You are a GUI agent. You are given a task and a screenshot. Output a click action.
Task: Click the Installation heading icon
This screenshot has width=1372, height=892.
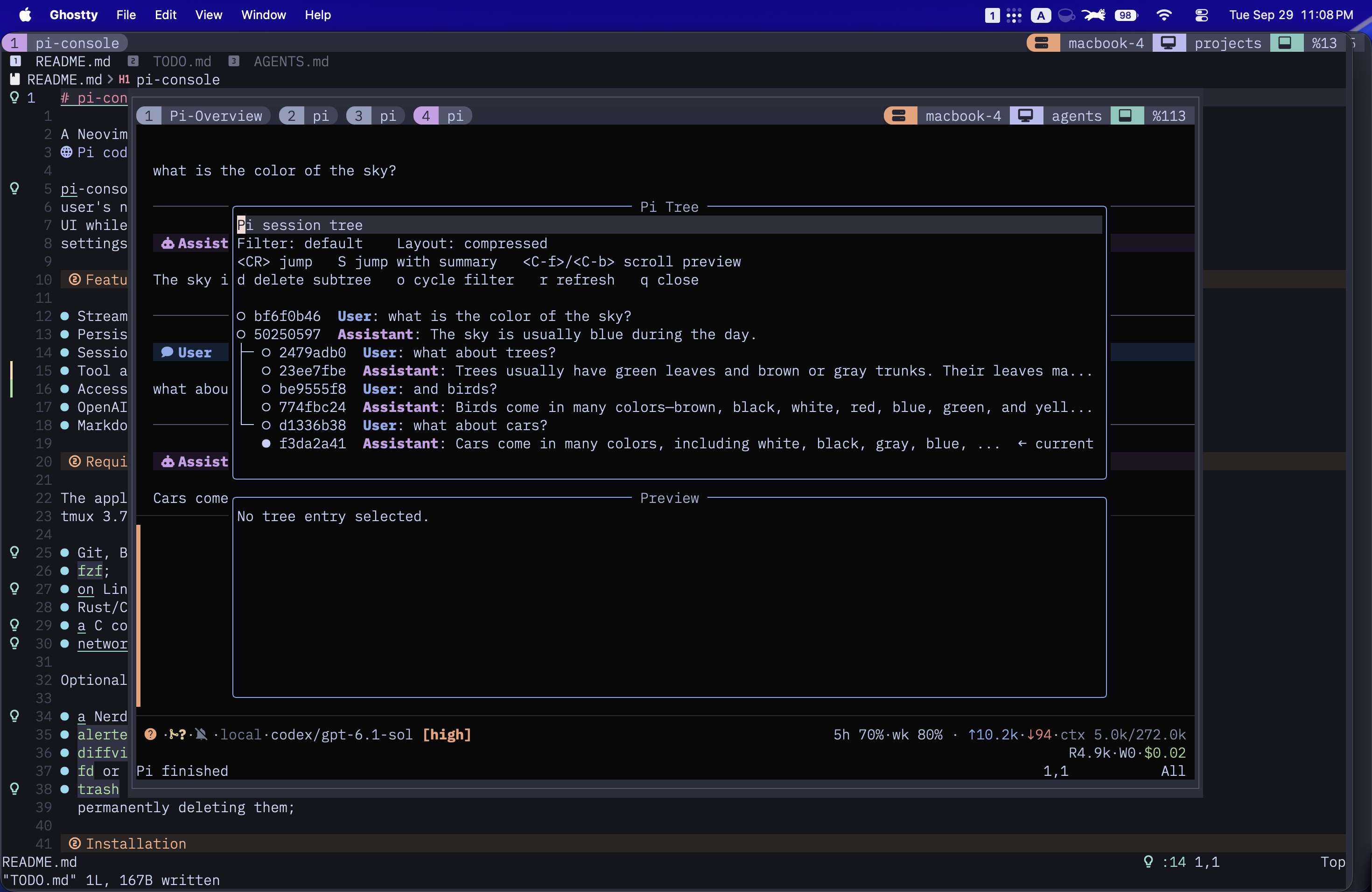coord(74,843)
